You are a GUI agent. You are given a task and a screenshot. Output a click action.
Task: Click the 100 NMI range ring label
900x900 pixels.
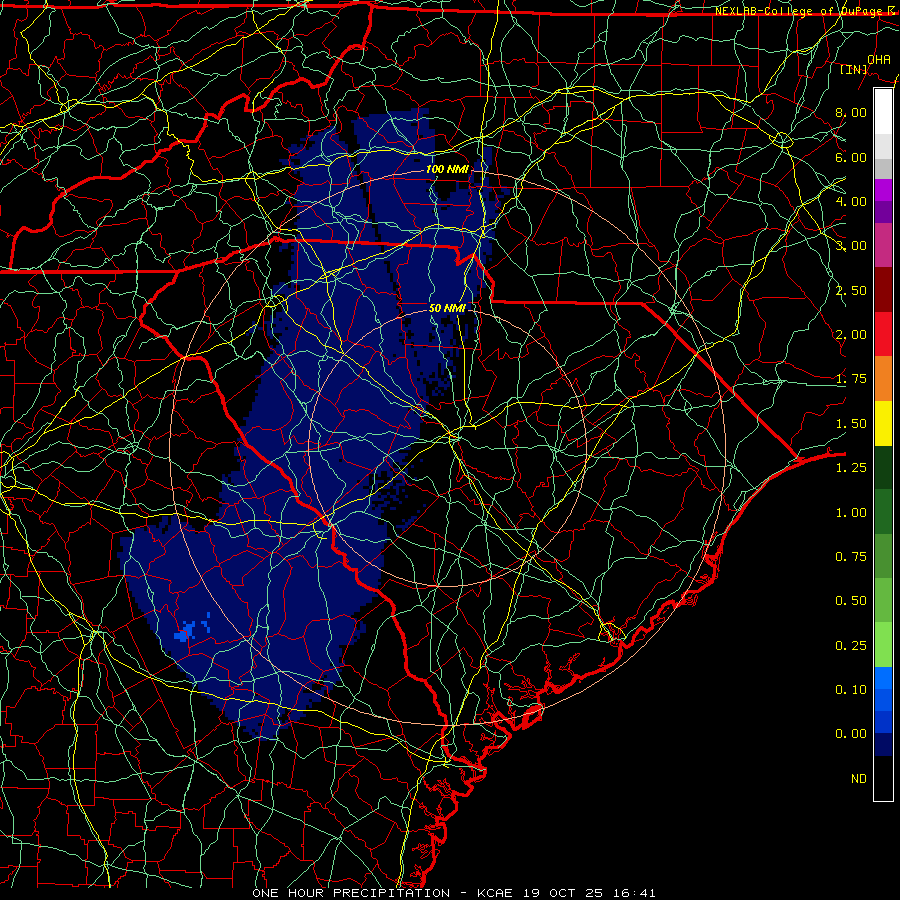click(447, 169)
